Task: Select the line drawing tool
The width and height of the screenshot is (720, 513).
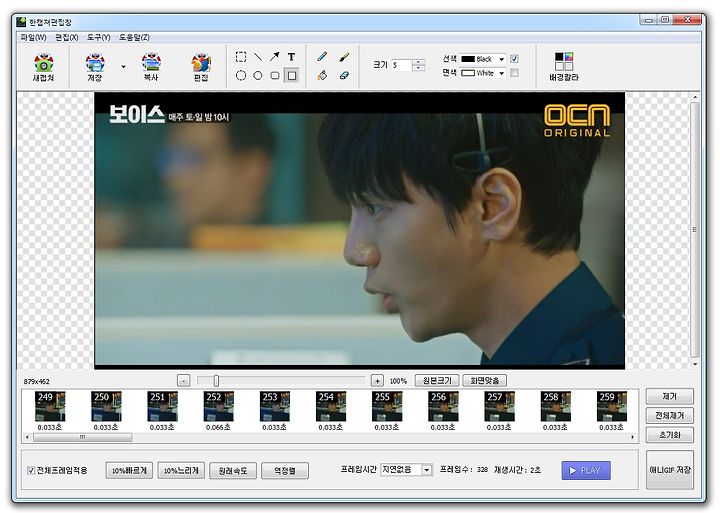Action: (258, 57)
